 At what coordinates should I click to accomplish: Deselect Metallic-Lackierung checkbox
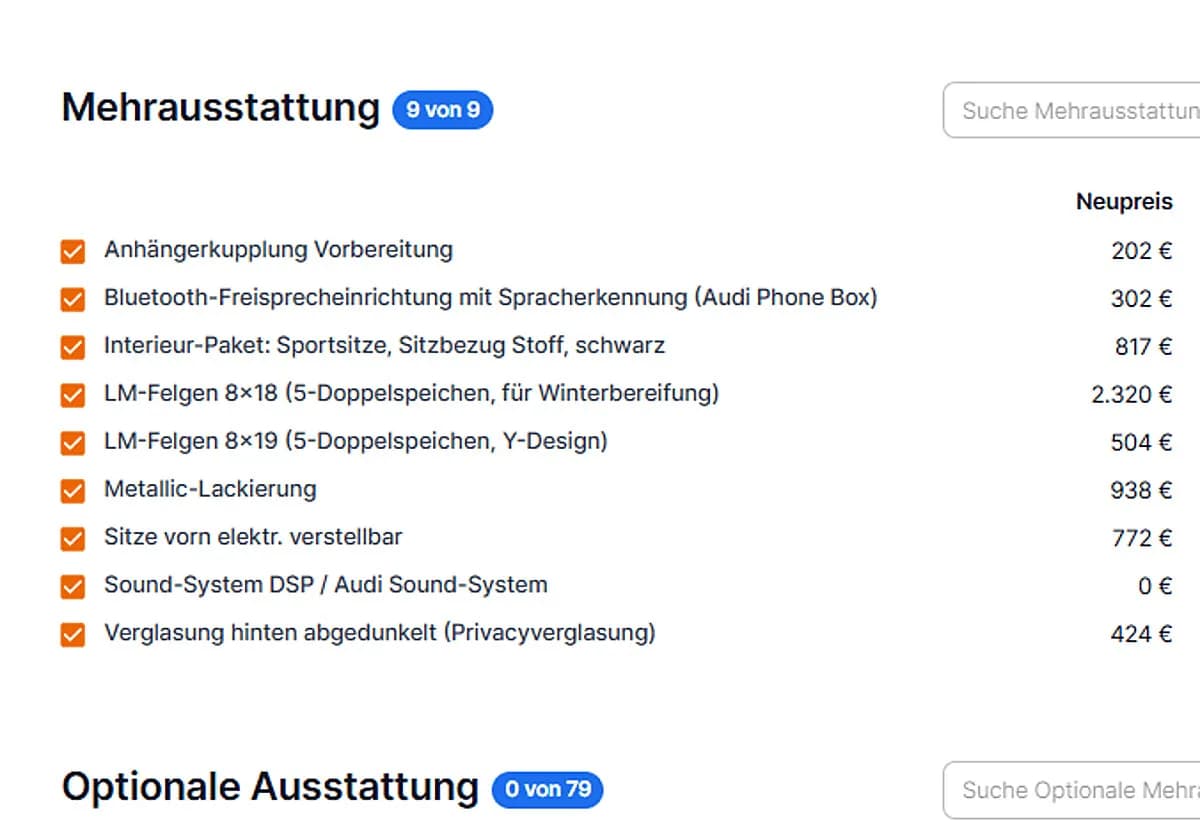[x=72, y=491]
